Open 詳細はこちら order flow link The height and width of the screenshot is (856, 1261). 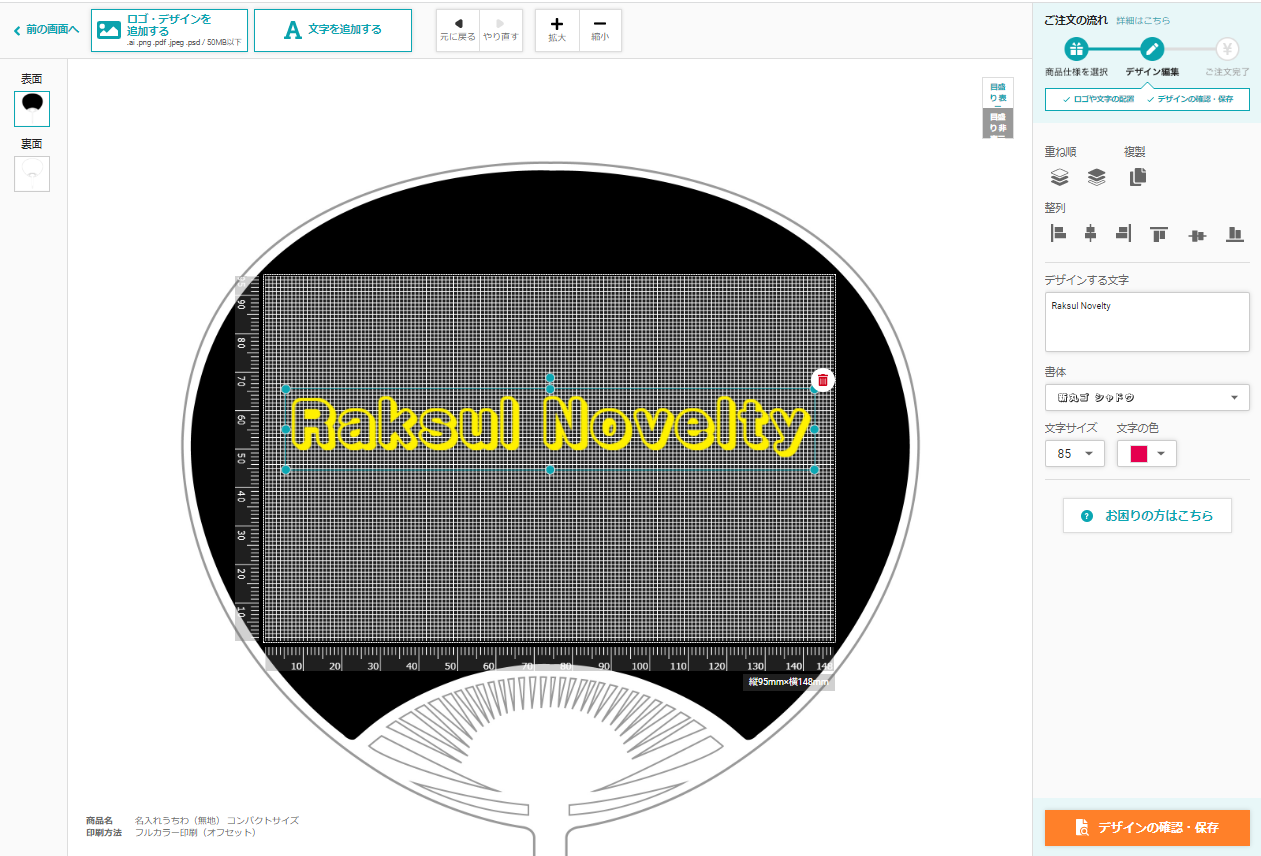click(1143, 20)
